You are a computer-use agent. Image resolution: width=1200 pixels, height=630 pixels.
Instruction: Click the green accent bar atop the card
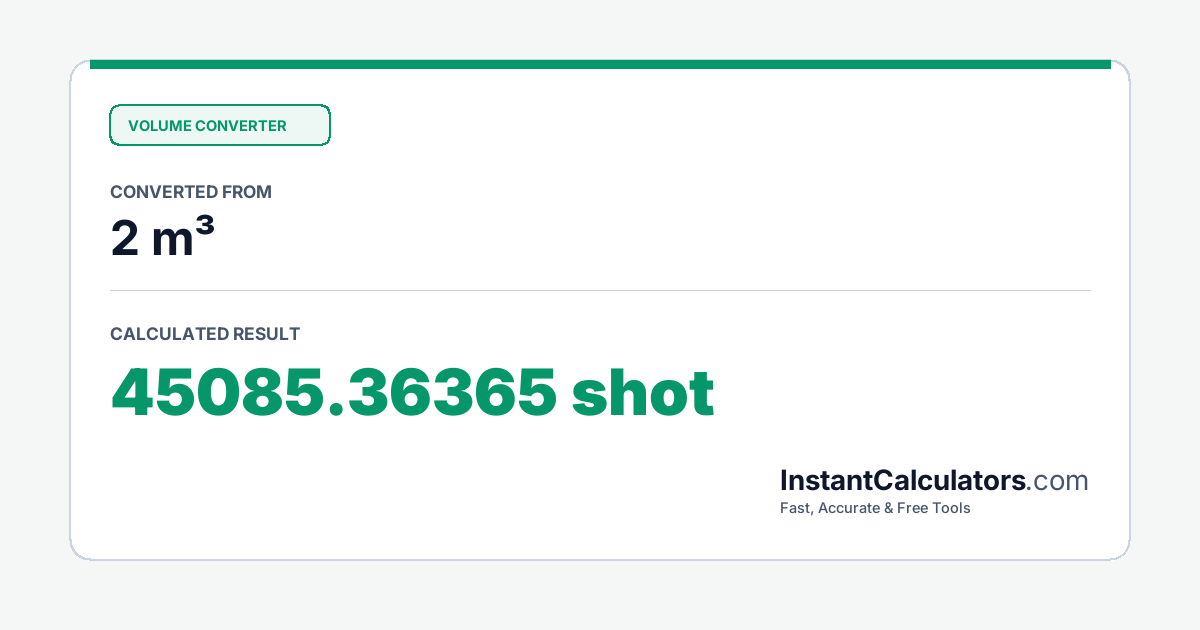point(600,64)
